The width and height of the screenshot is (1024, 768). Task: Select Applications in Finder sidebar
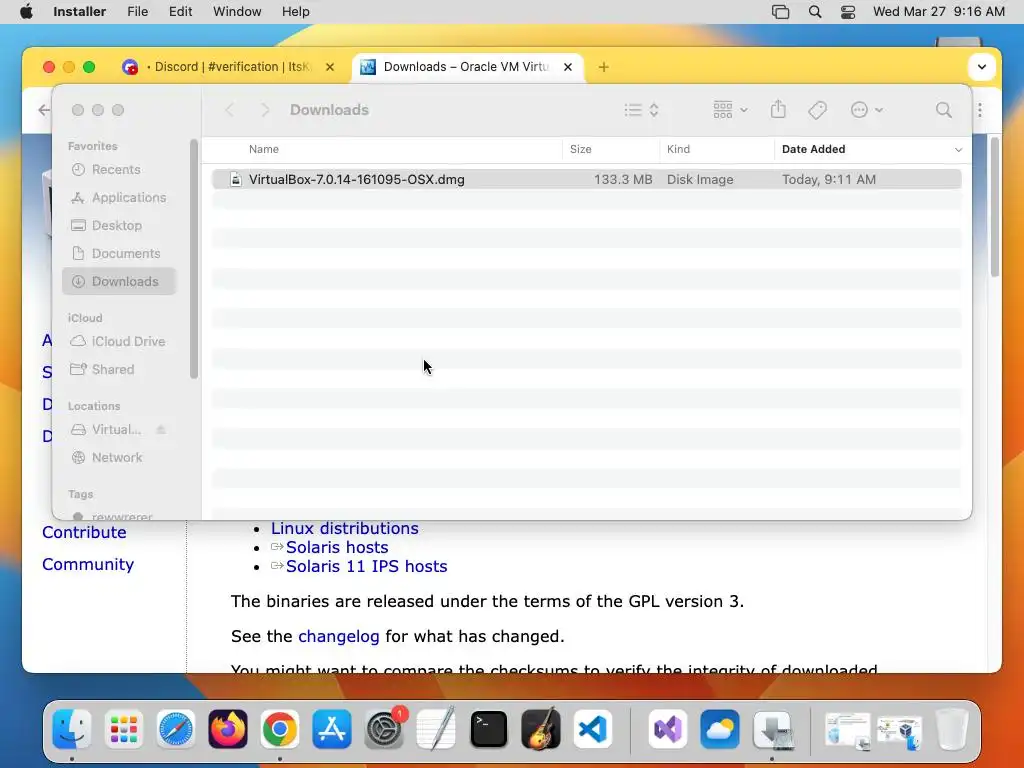[118, 197]
